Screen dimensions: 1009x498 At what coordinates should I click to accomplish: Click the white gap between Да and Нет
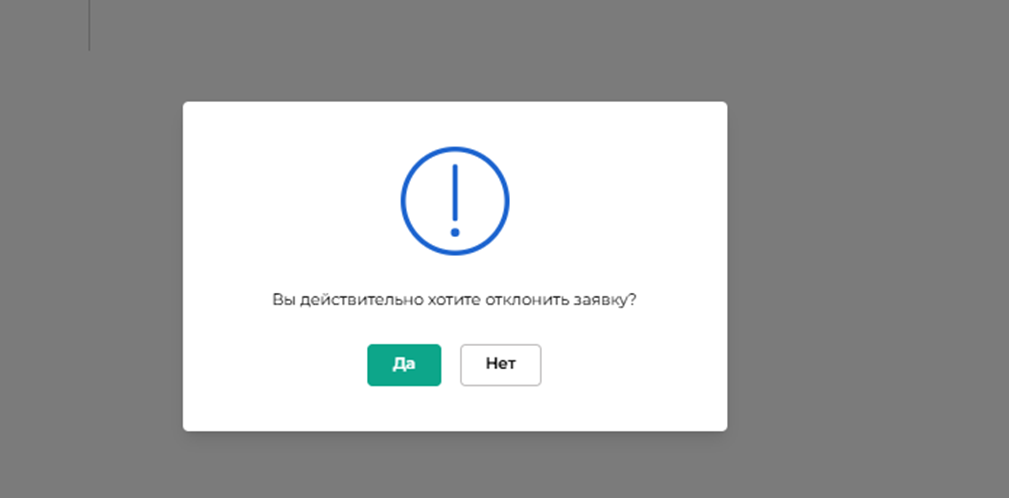450,365
